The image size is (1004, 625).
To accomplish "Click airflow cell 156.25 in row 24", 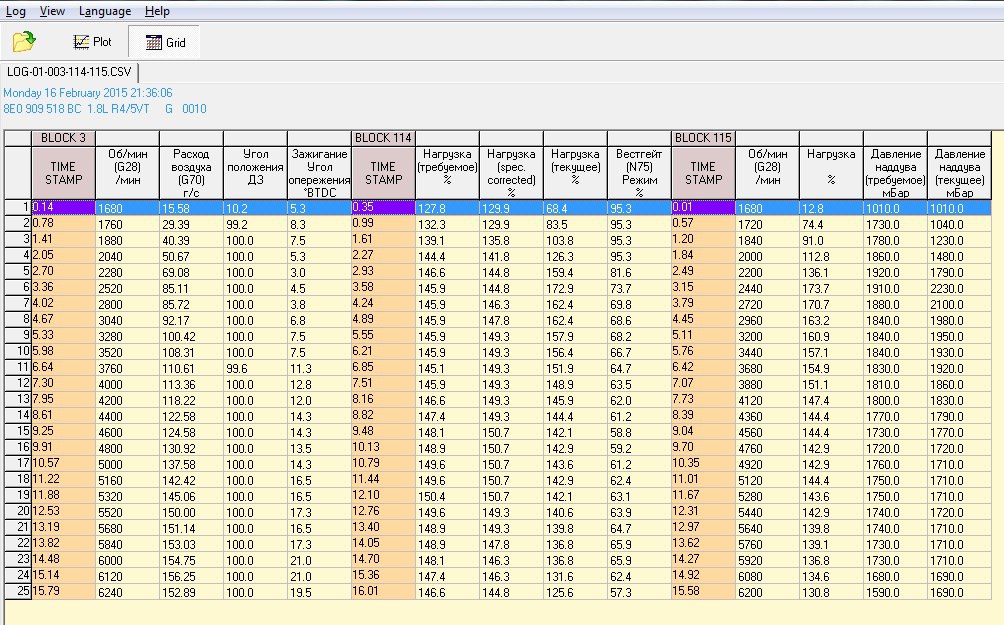I will 191,576.
